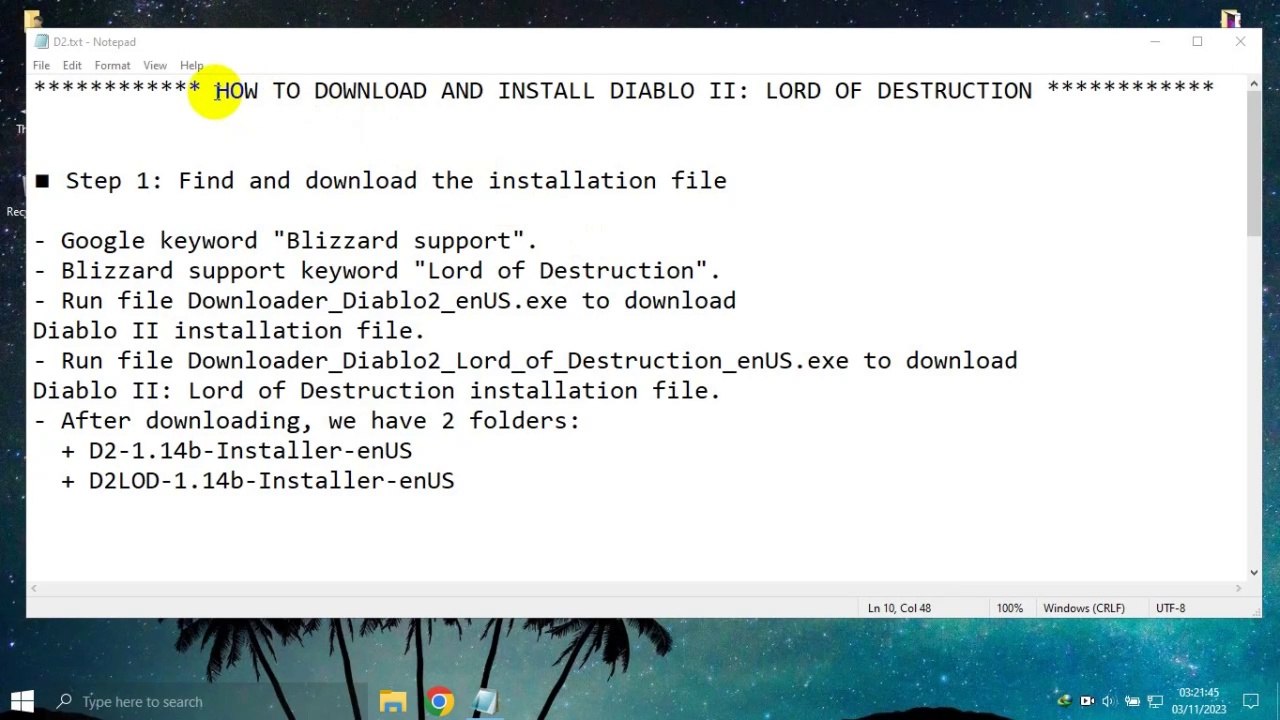Click the '100%' zoom status entry

(x=1009, y=608)
